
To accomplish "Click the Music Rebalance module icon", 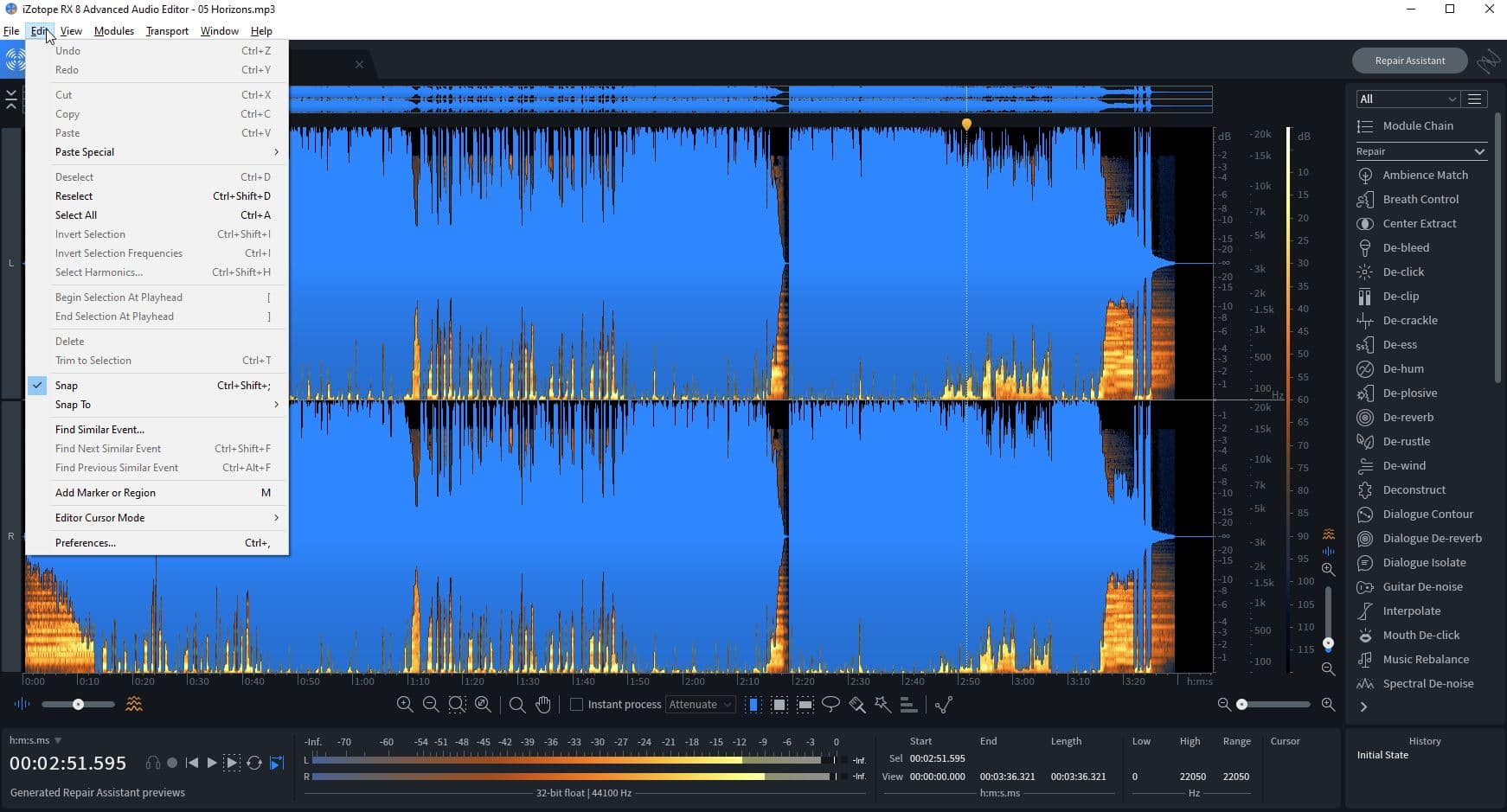I will coord(1365,659).
